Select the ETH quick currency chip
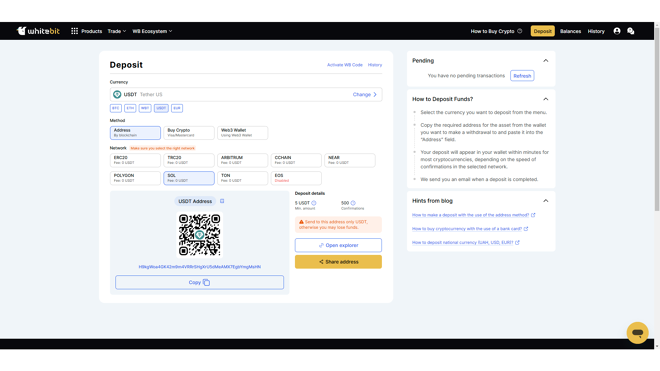The width and height of the screenshot is (660, 371). pos(130,108)
